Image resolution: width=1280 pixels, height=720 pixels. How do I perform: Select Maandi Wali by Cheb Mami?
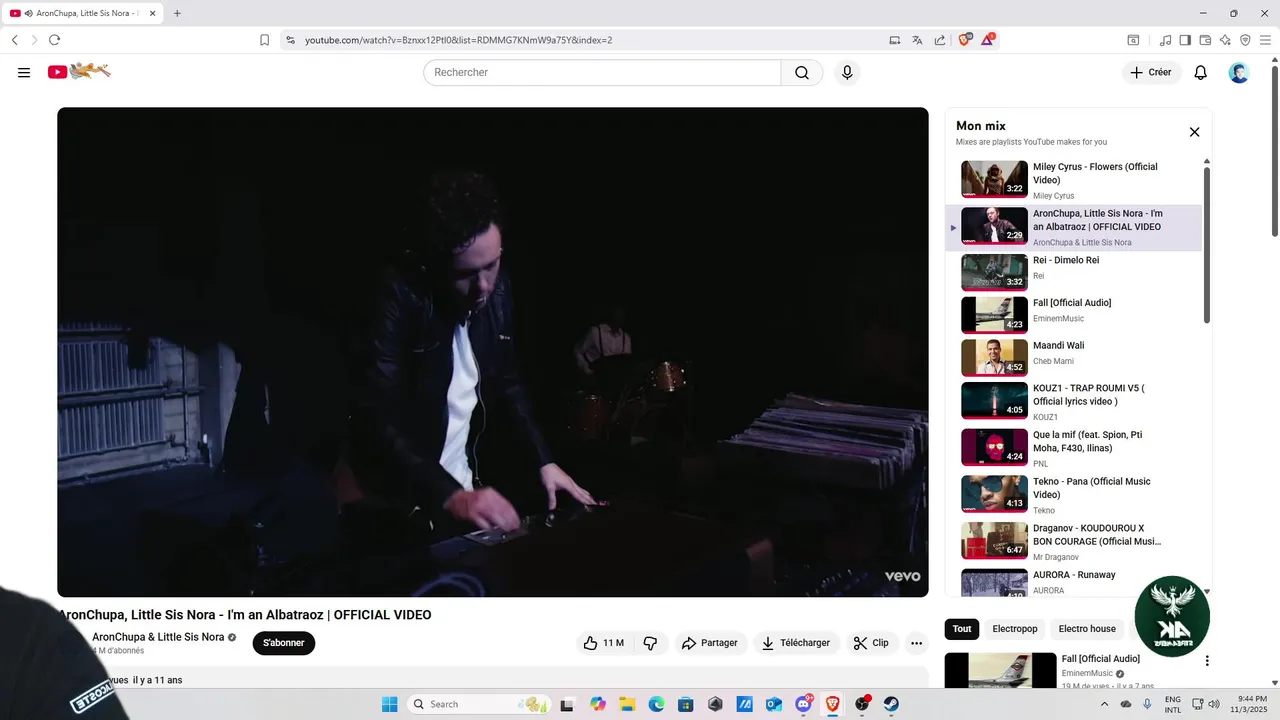coord(1074,358)
